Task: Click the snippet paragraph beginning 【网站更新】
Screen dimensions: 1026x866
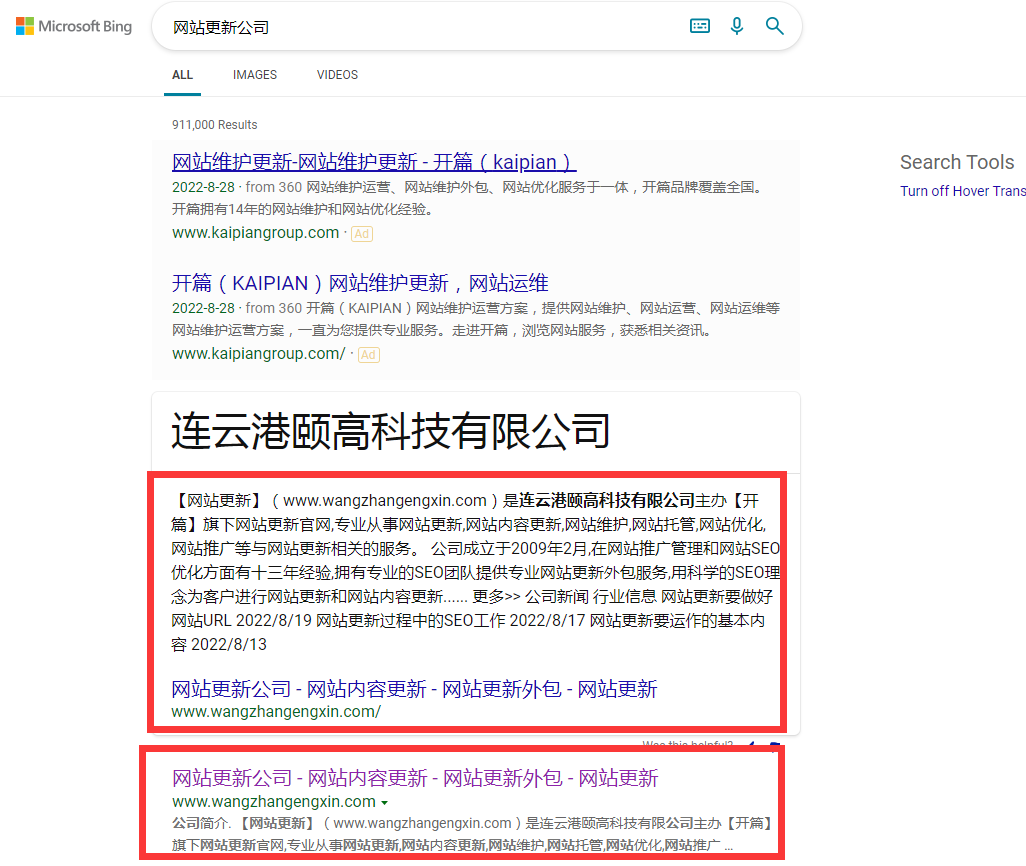Action: tap(476, 572)
